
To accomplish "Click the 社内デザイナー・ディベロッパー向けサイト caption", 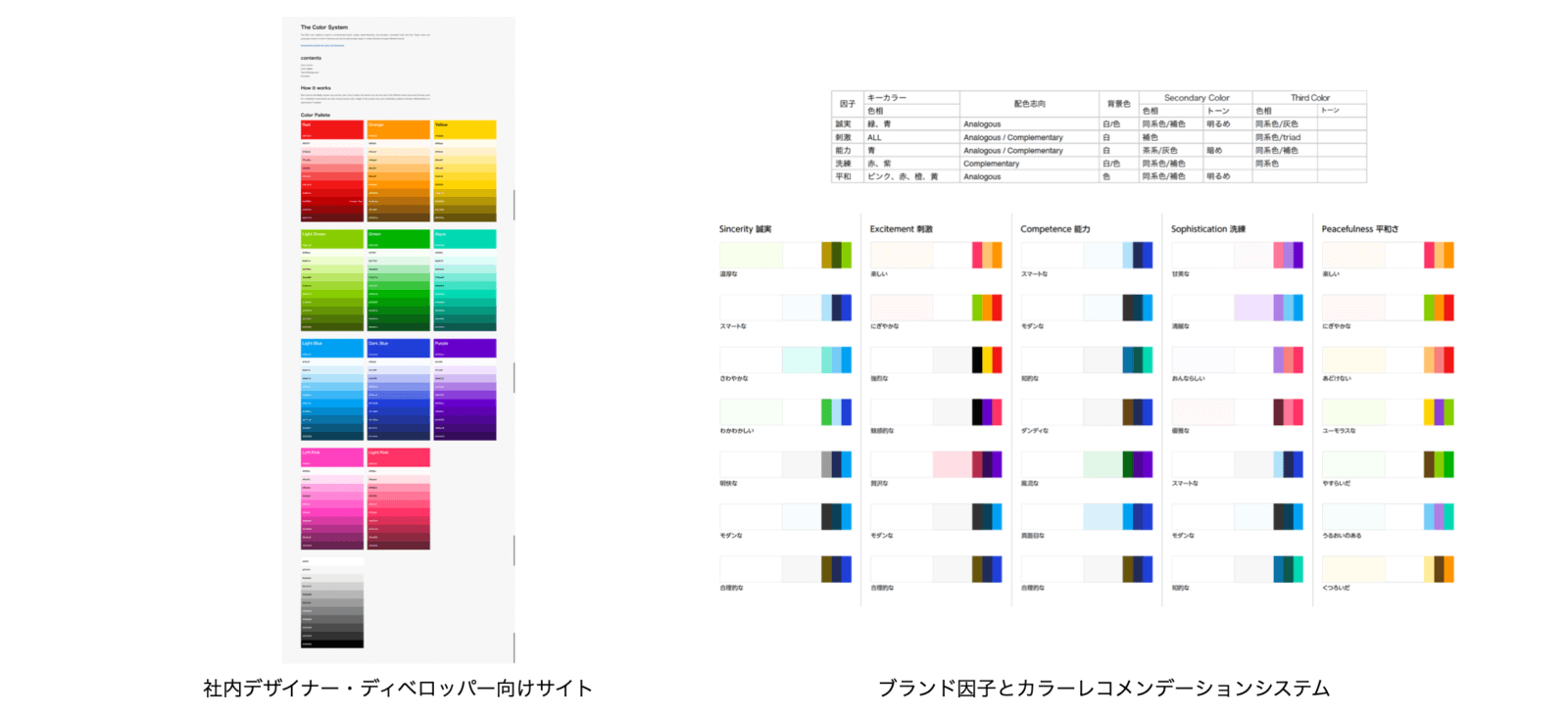I will [398, 689].
